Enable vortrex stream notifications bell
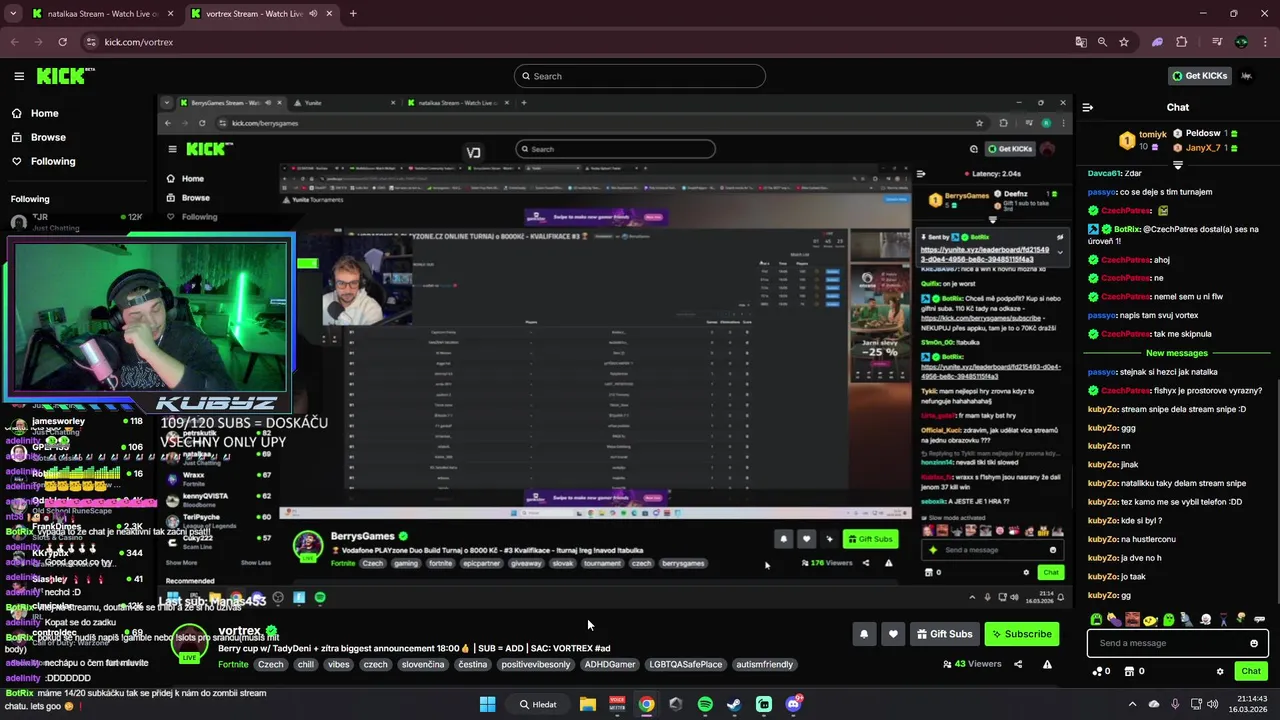 [864, 634]
